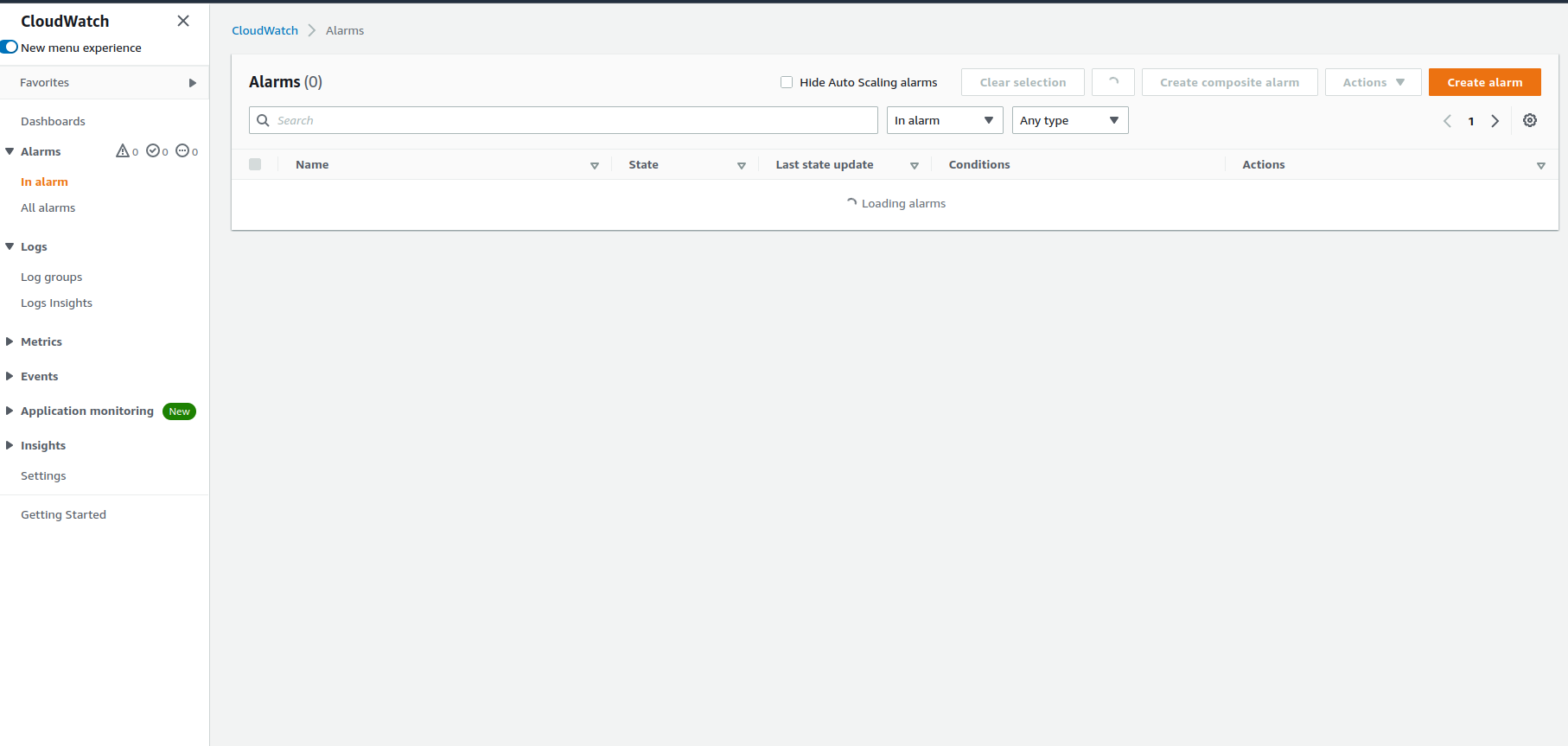This screenshot has width=1568, height=746.
Task: Click the search magnifier icon
Action: (x=263, y=120)
